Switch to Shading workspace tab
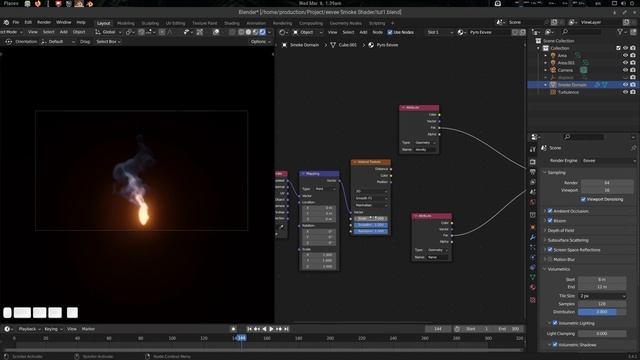640x360 pixels. [x=232, y=23]
